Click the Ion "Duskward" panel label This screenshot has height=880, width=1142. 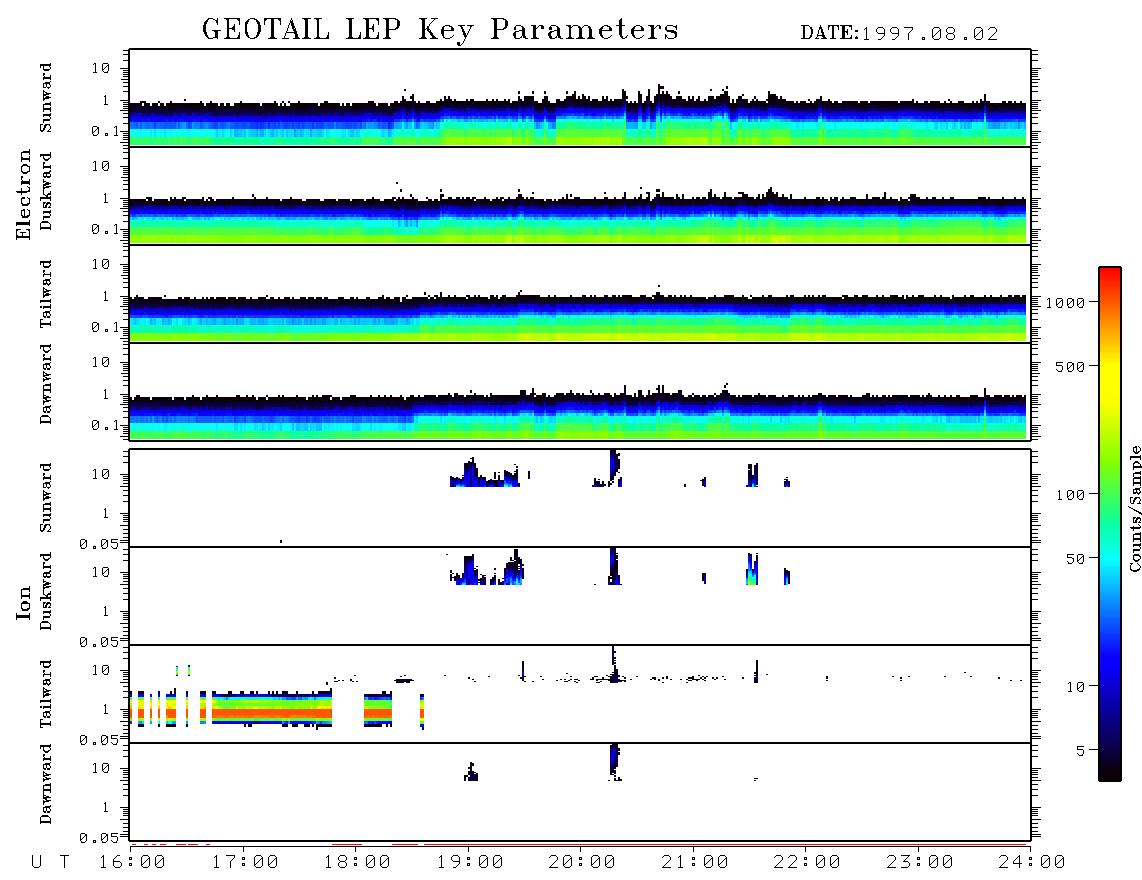[x=46, y=591]
